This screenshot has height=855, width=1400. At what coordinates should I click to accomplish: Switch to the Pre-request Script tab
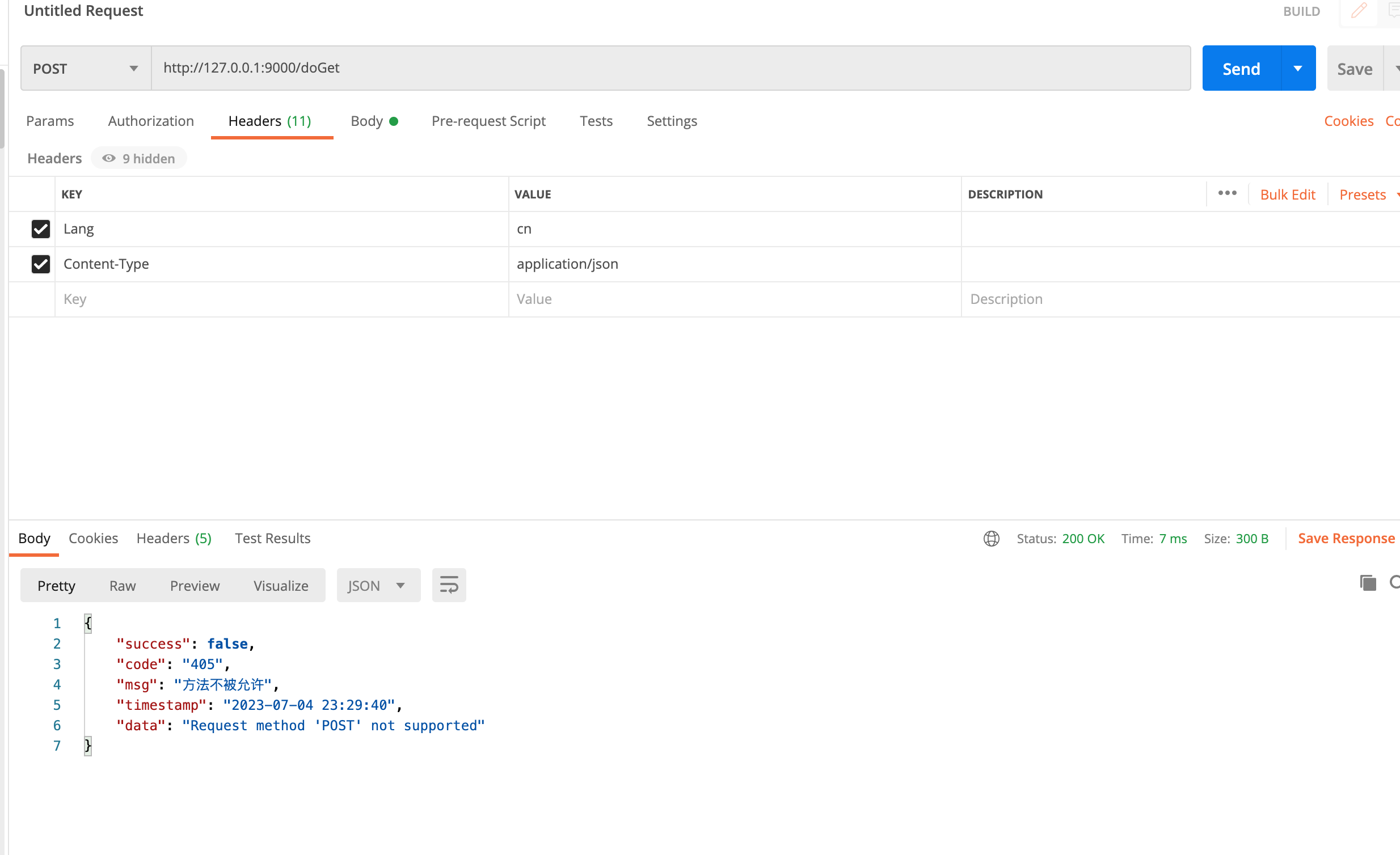(x=488, y=121)
